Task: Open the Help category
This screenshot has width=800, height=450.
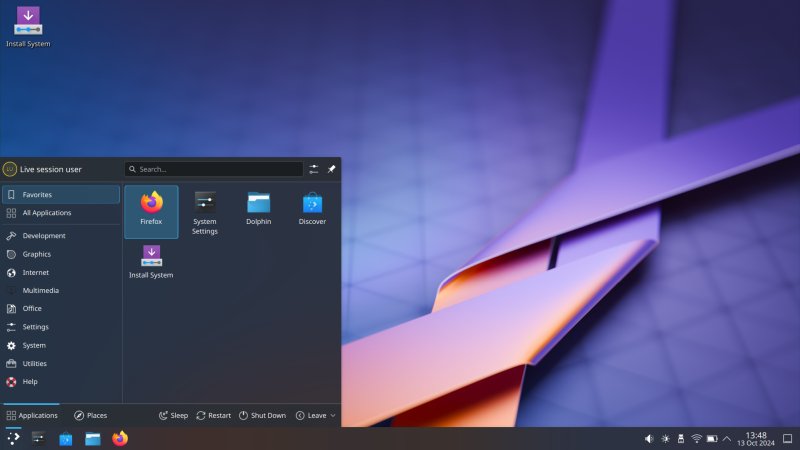Action: pos(61,382)
